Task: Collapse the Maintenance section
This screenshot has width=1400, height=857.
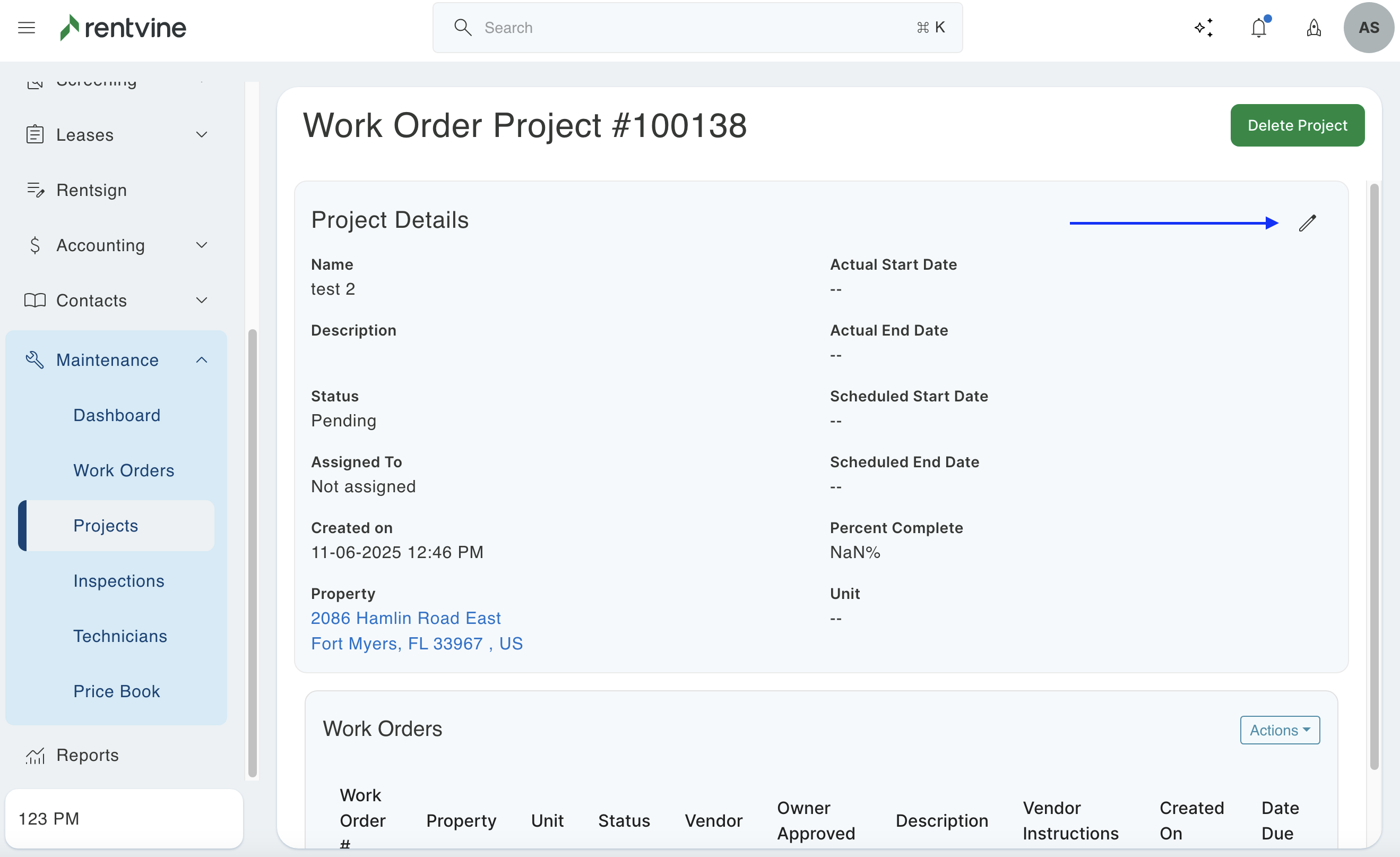Action: [x=201, y=359]
